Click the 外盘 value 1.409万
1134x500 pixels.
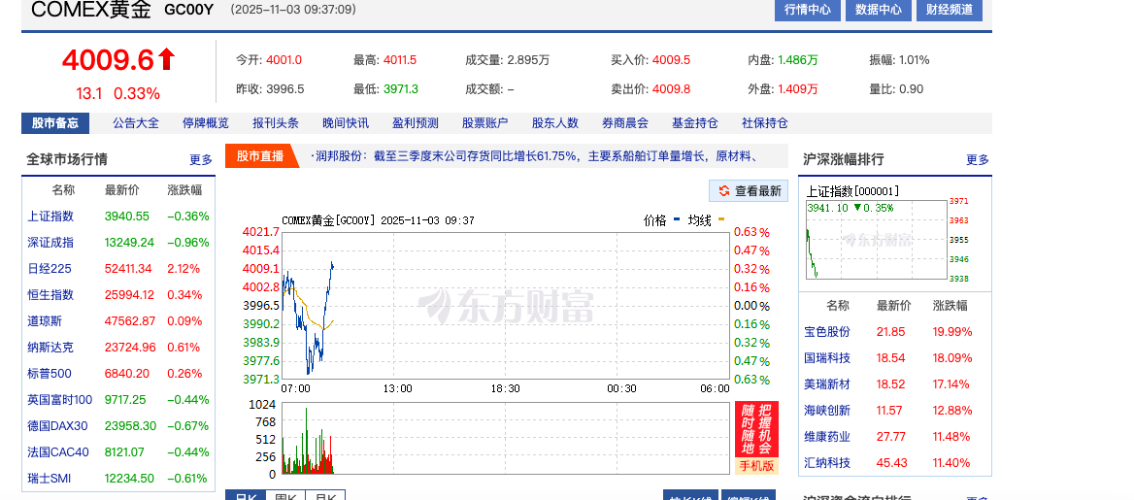point(798,89)
